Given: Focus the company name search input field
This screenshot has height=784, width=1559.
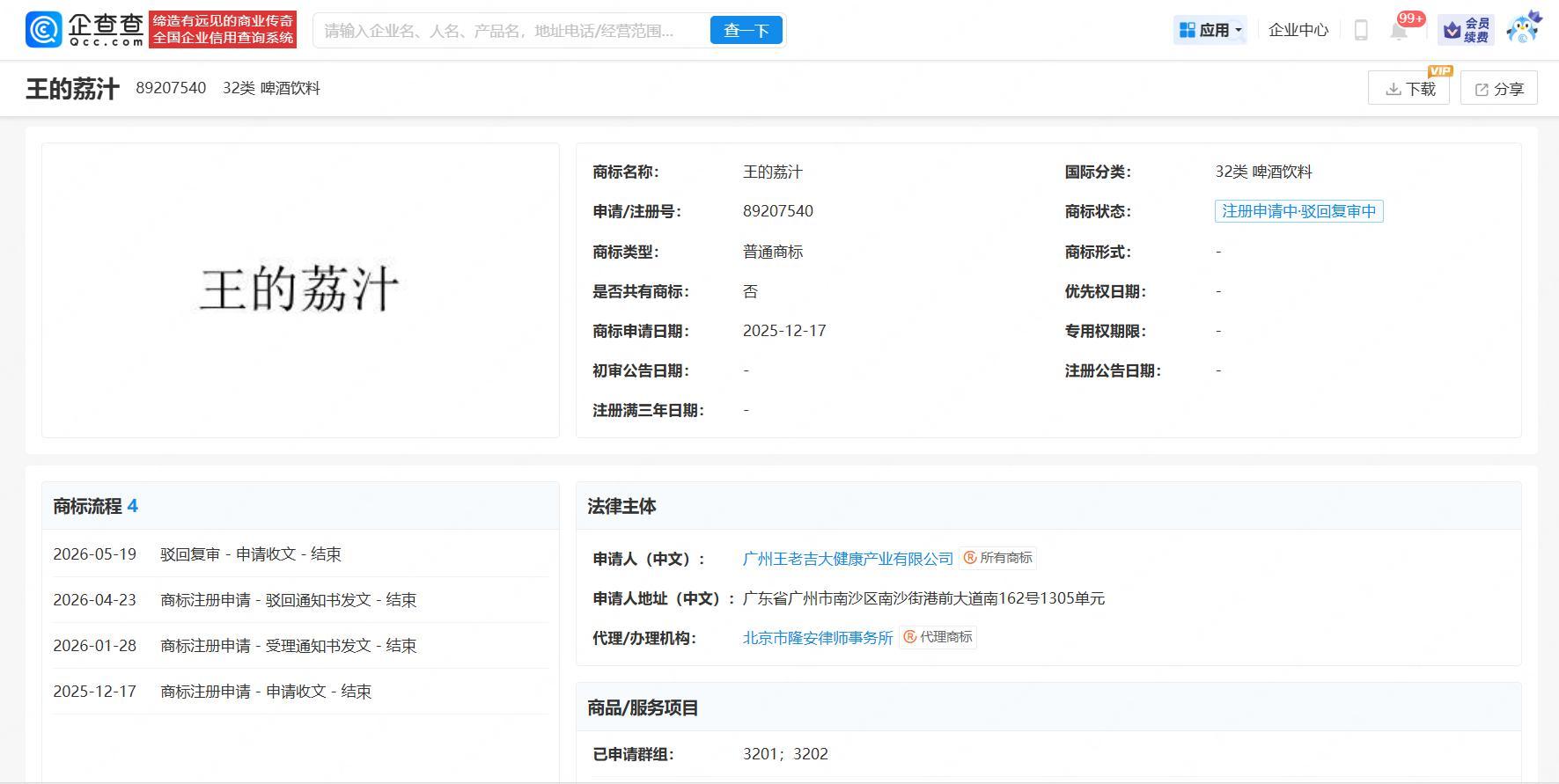Looking at the screenshot, I should tap(512, 31).
